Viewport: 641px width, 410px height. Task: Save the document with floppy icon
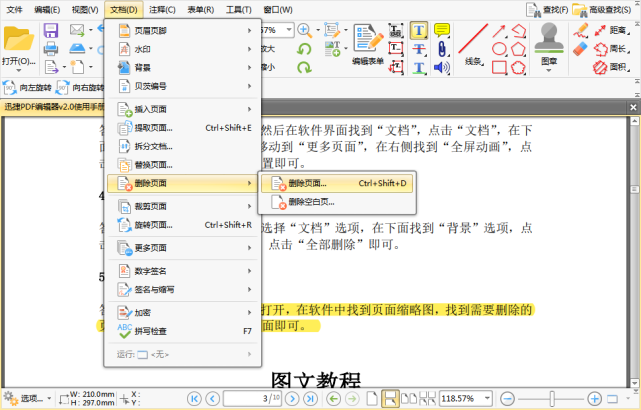[x=51, y=31]
